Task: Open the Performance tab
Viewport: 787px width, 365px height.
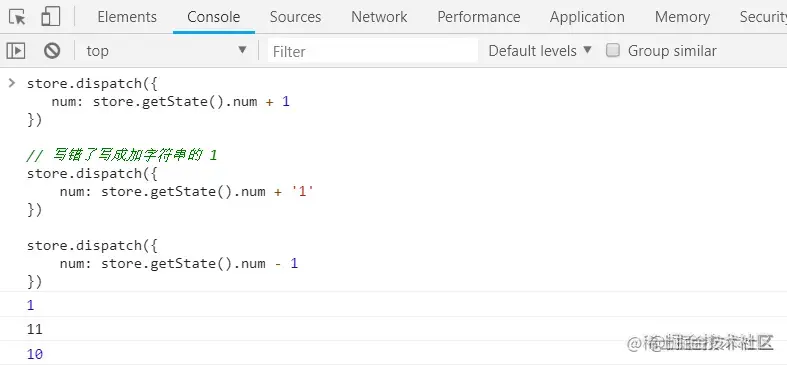Action: [478, 17]
